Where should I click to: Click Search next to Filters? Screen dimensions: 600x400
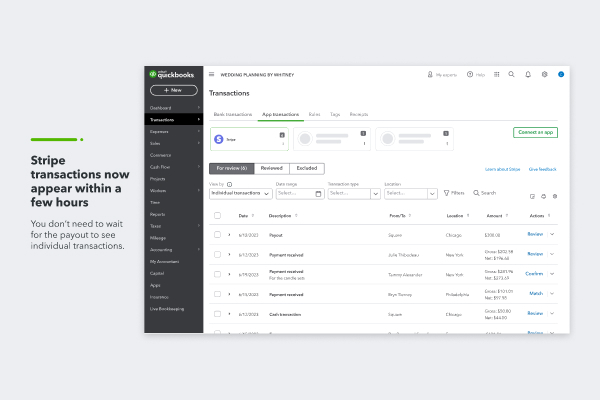click(484, 193)
